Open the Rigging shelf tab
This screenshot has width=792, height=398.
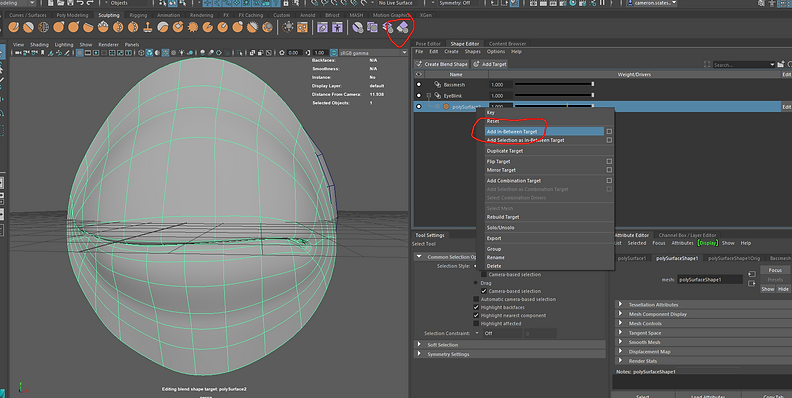[x=138, y=15]
